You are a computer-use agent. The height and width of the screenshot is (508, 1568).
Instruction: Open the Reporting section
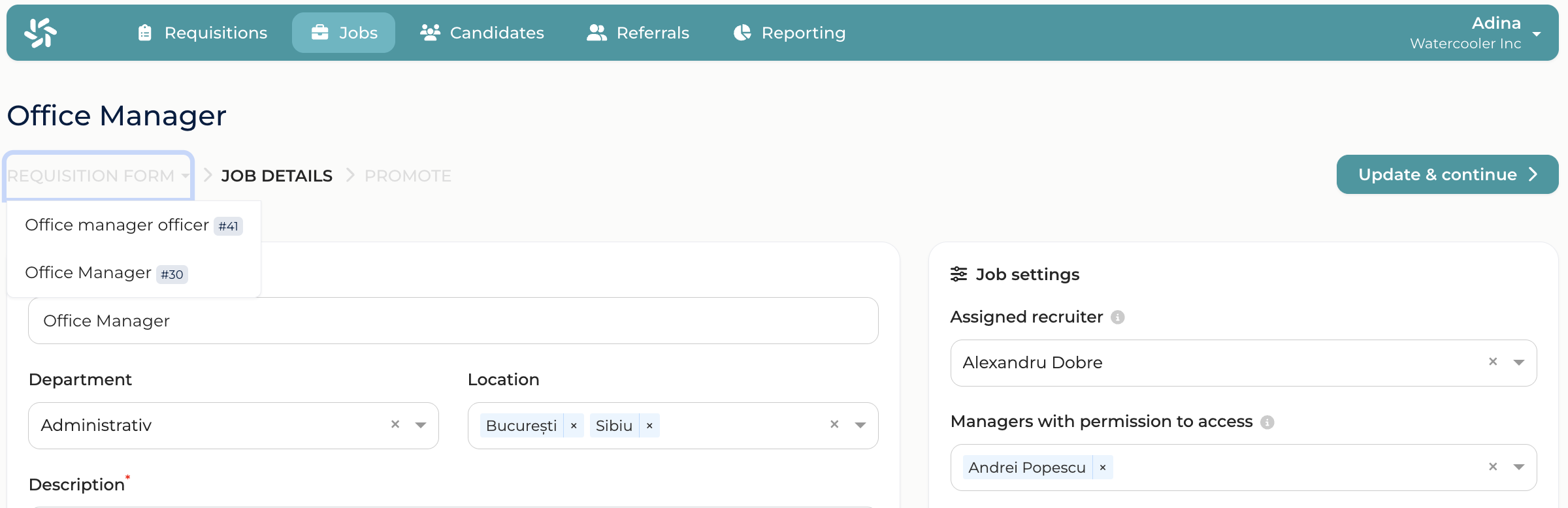point(789,33)
